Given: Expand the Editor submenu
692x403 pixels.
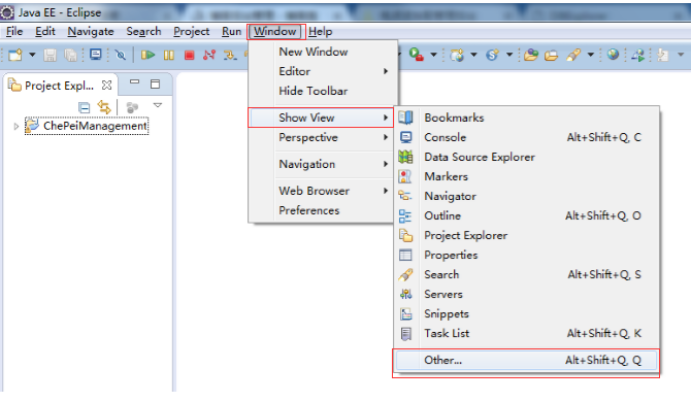Looking at the screenshot, I should (323, 72).
